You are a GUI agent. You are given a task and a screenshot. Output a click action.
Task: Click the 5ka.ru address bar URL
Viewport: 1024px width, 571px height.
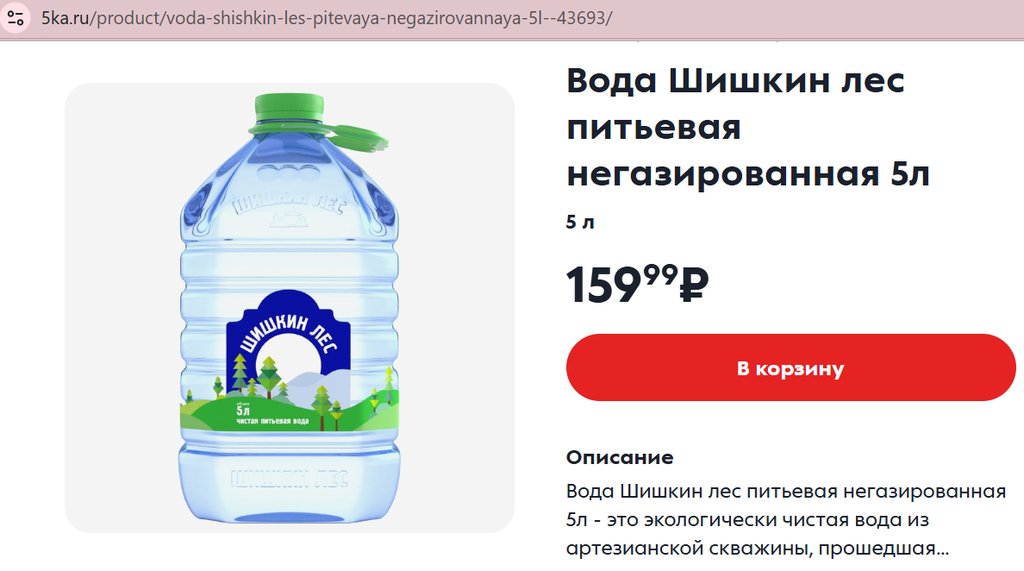pyautogui.click(x=327, y=18)
